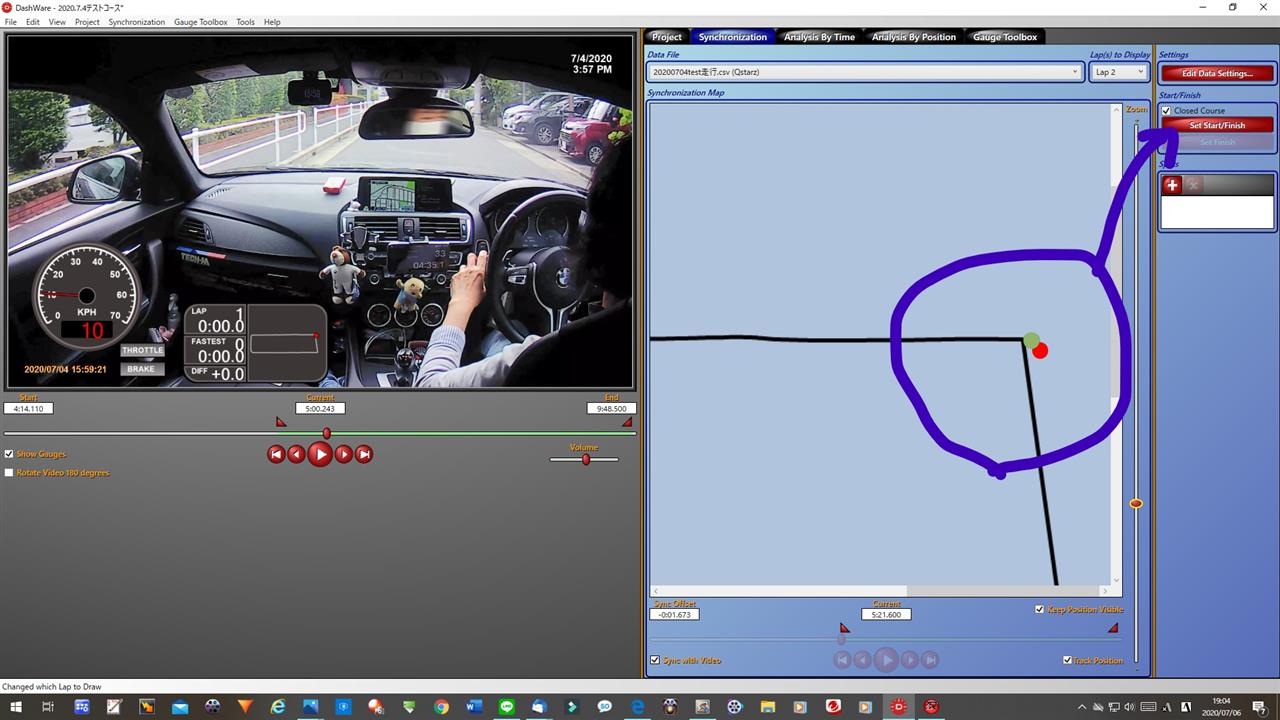Open LINE app from the taskbar
This screenshot has width=1280, height=720.
pos(507,706)
